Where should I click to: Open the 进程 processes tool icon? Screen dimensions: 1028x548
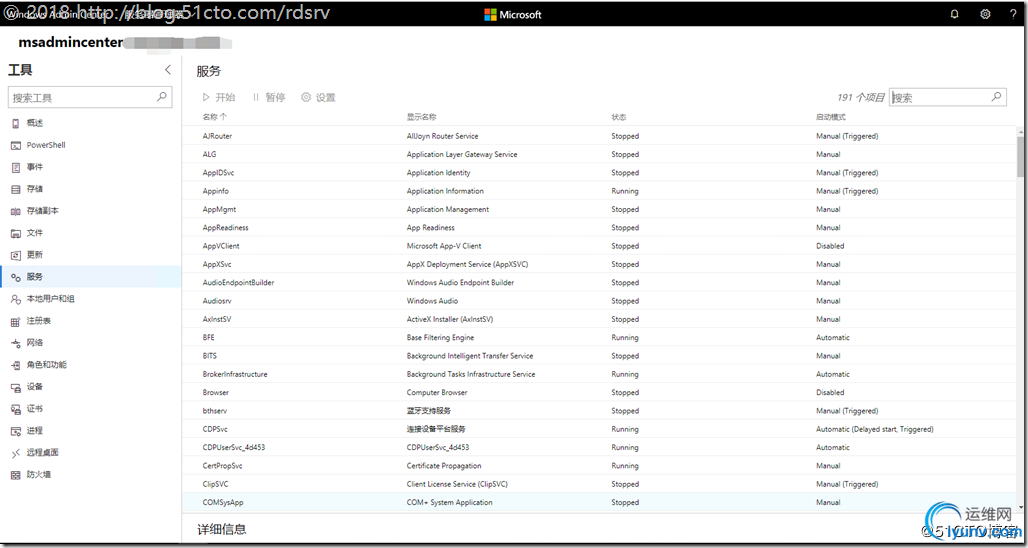coord(16,431)
